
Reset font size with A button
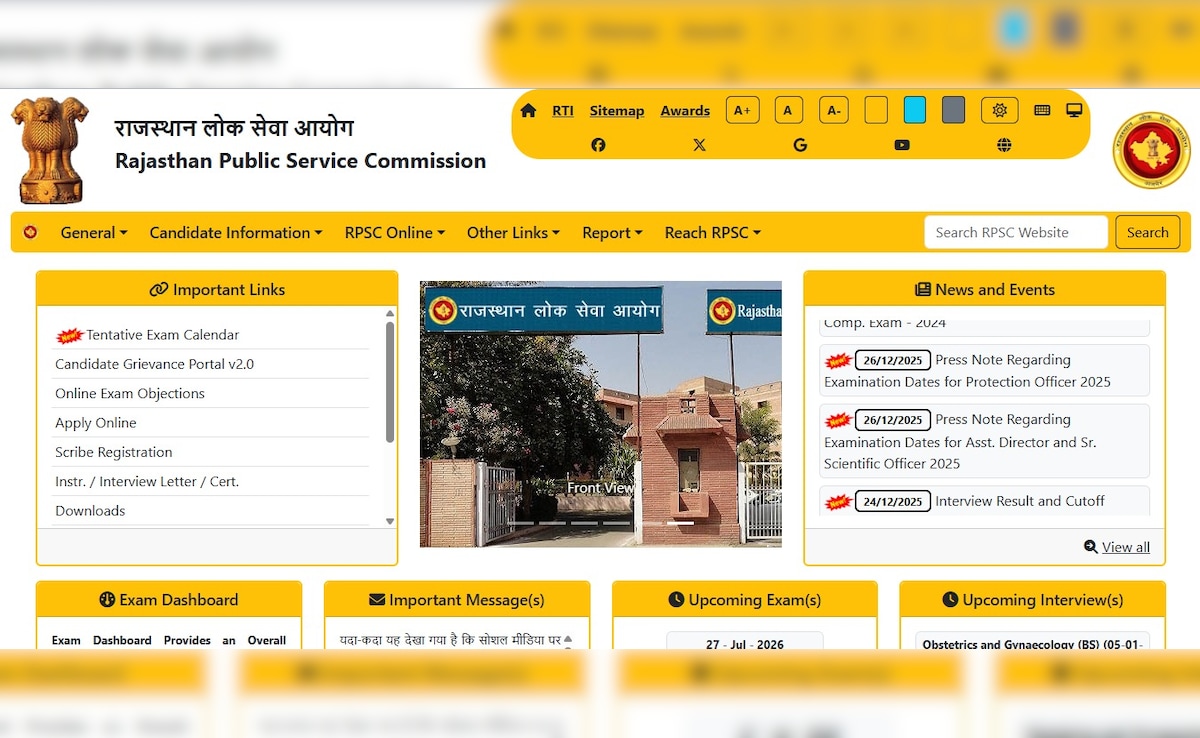[x=788, y=111]
